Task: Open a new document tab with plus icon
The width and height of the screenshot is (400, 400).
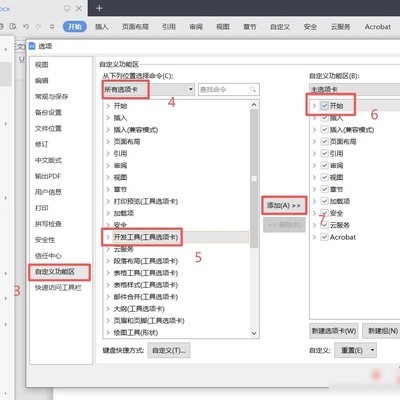Action: 99,8
